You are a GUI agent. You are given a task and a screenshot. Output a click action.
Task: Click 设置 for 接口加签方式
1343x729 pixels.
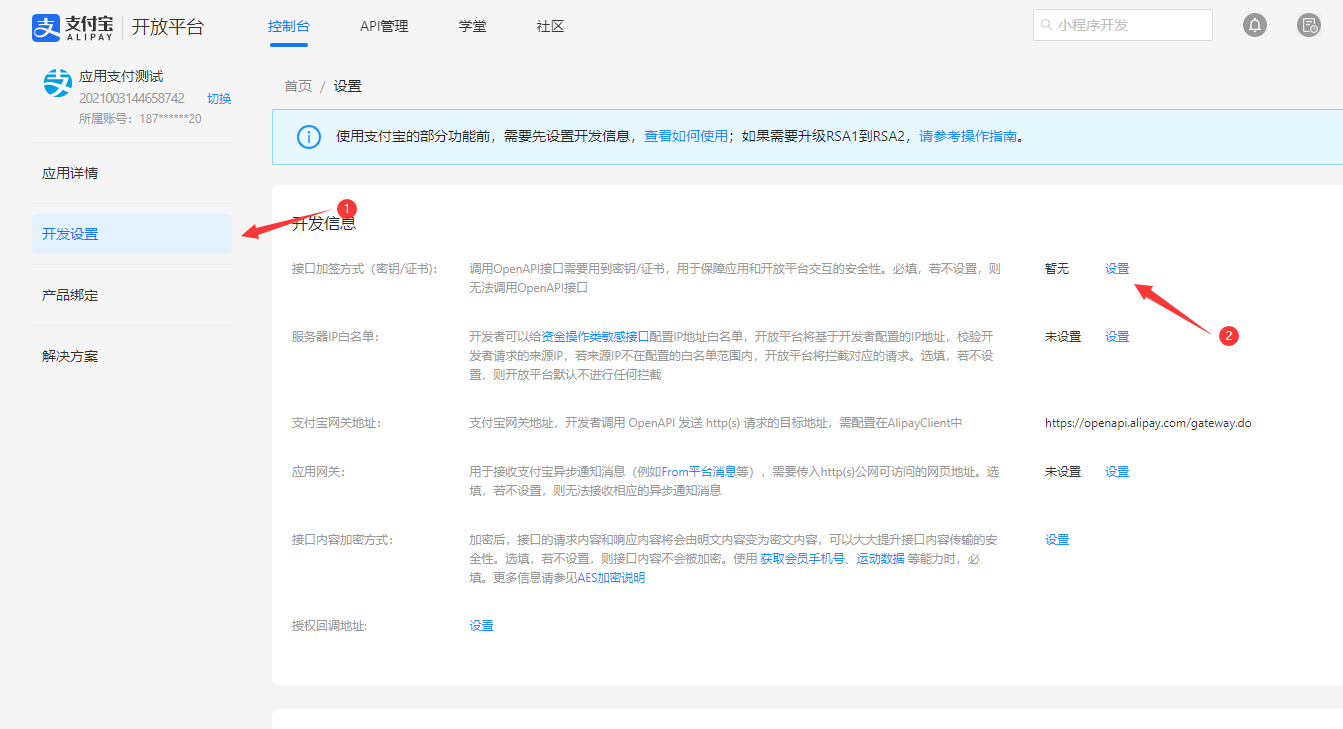pos(1116,269)
